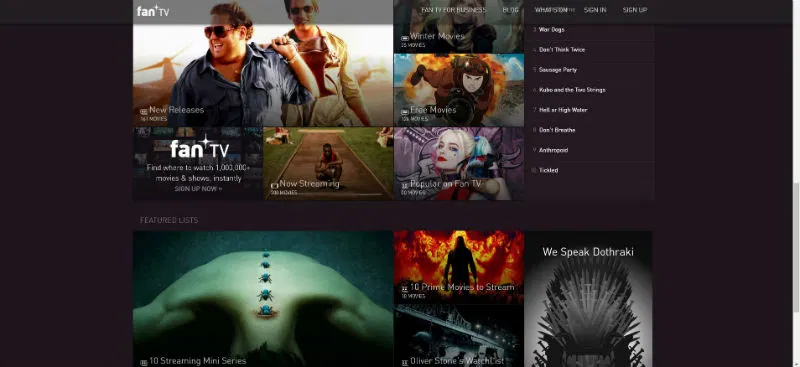Viewport: 800px width, 367px height.
Task: Click Sign Up in the header
Action: 635,10
